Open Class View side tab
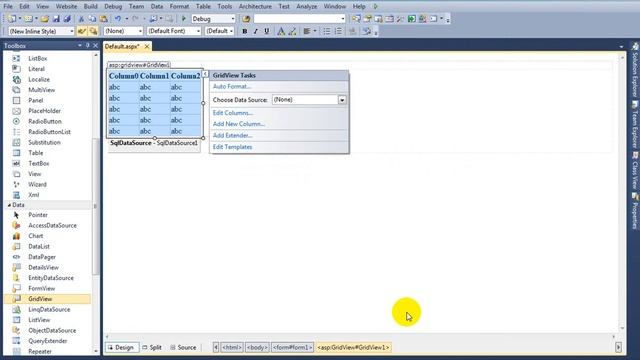 (635, 170)
